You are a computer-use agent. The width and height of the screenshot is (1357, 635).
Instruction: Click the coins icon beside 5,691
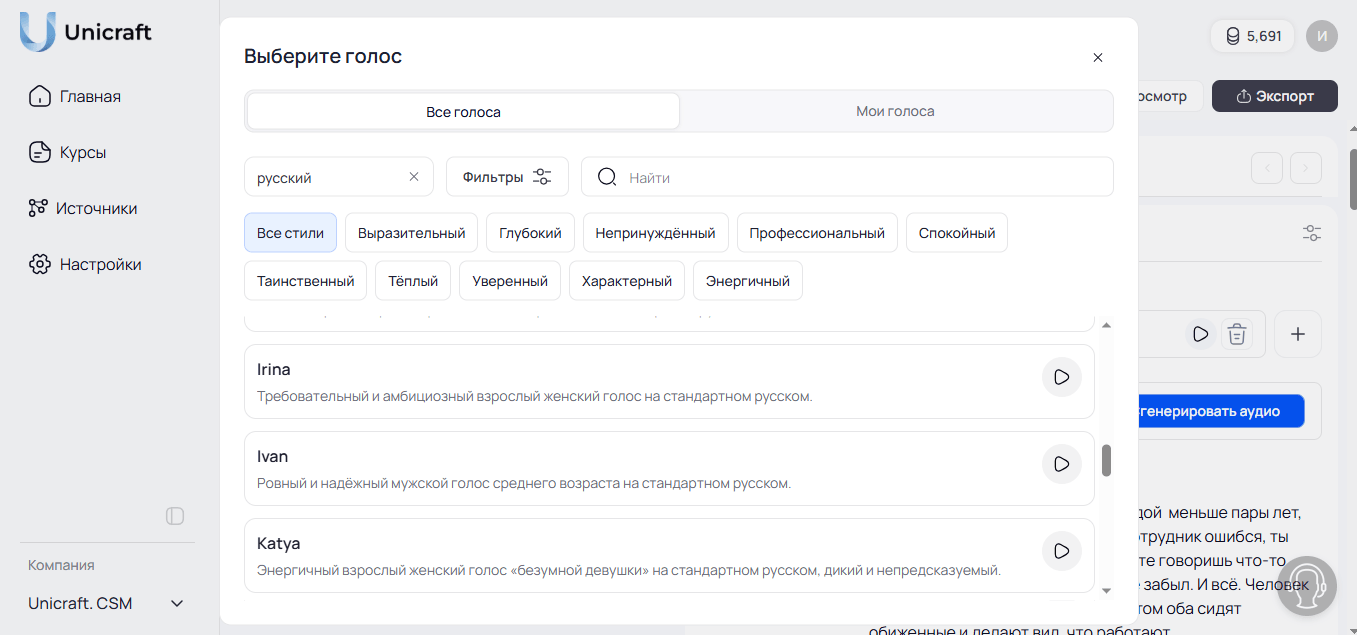click(1232, 36)
